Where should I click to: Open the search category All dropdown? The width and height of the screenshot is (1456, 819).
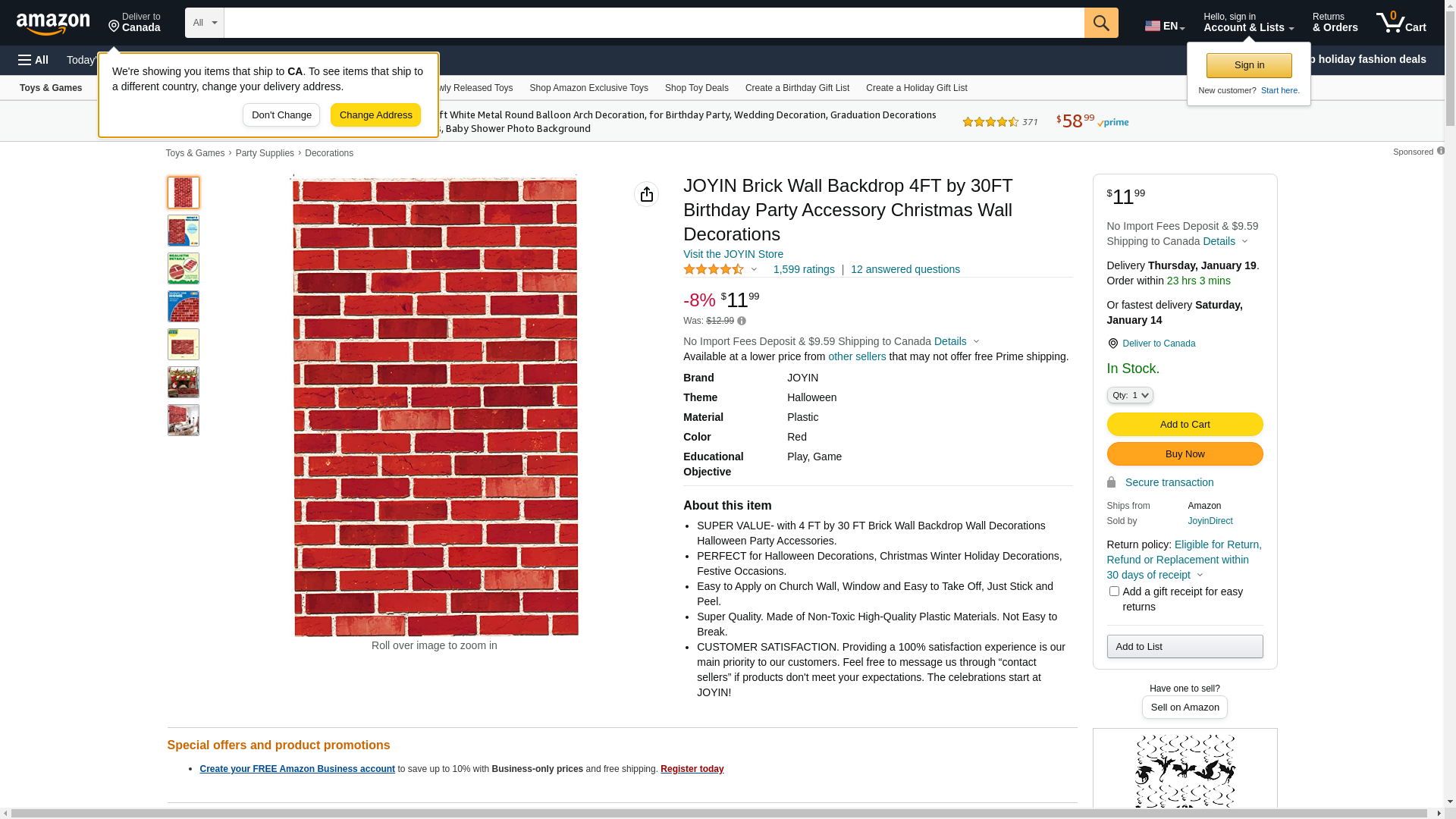(x=204, y=23)
